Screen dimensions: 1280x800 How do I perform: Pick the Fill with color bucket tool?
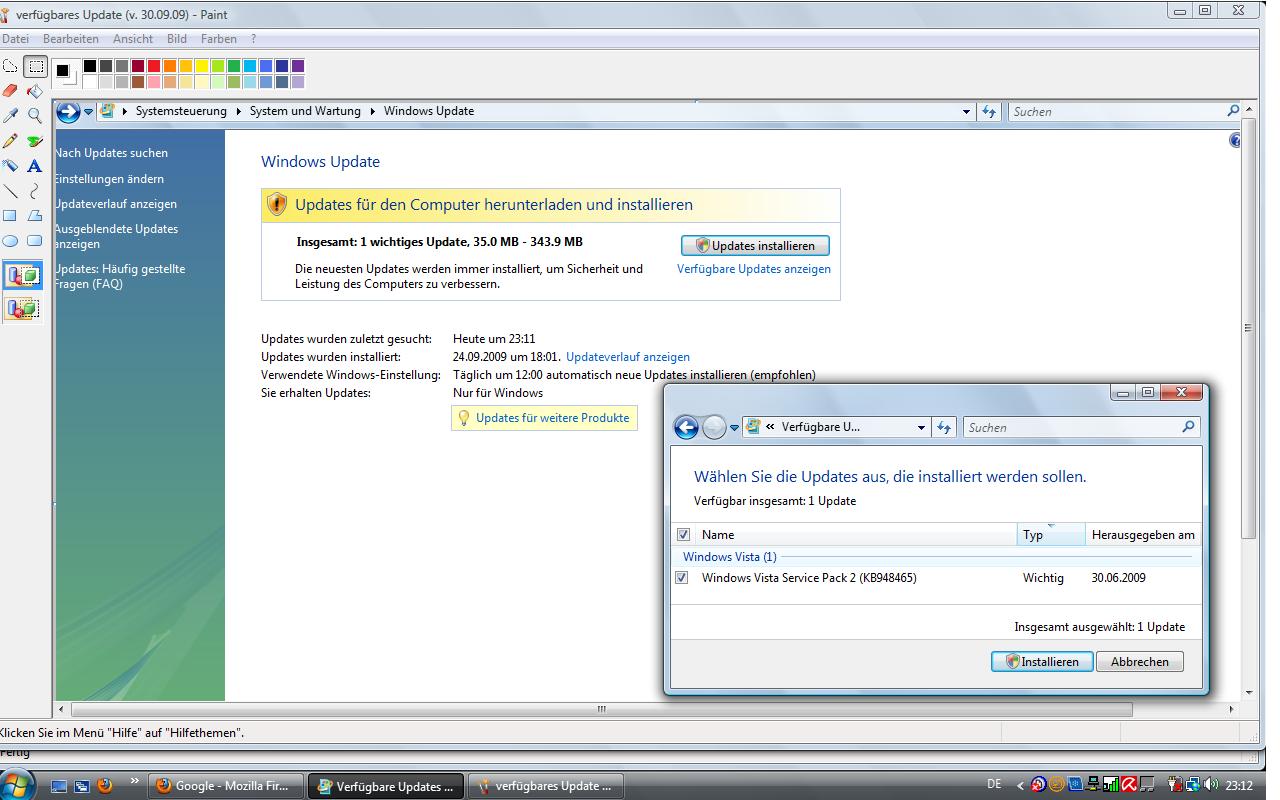click(35, 91)
